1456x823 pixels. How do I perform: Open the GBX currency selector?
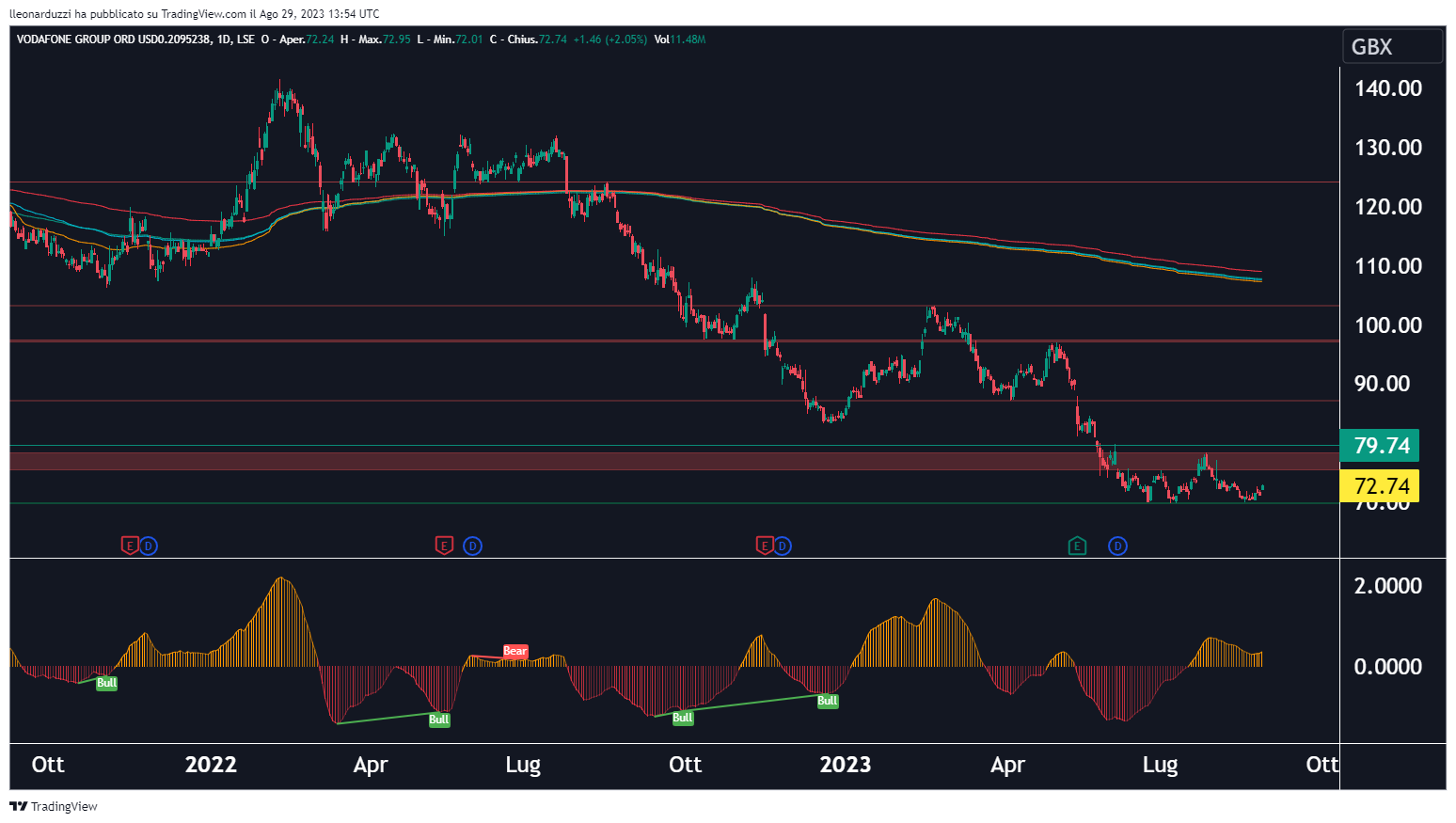pyautogui.click(x=1392, y=46)
